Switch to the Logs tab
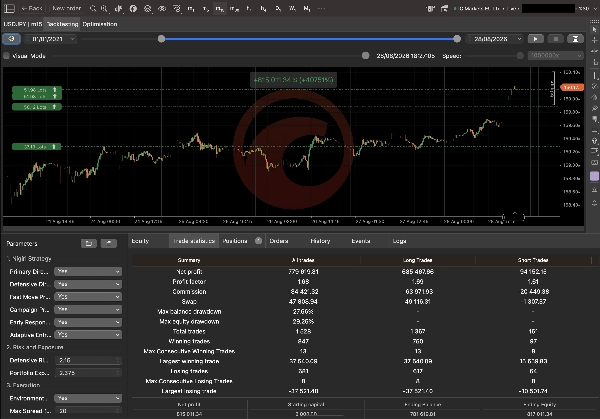Screen dimensions: 600x419 399,241
